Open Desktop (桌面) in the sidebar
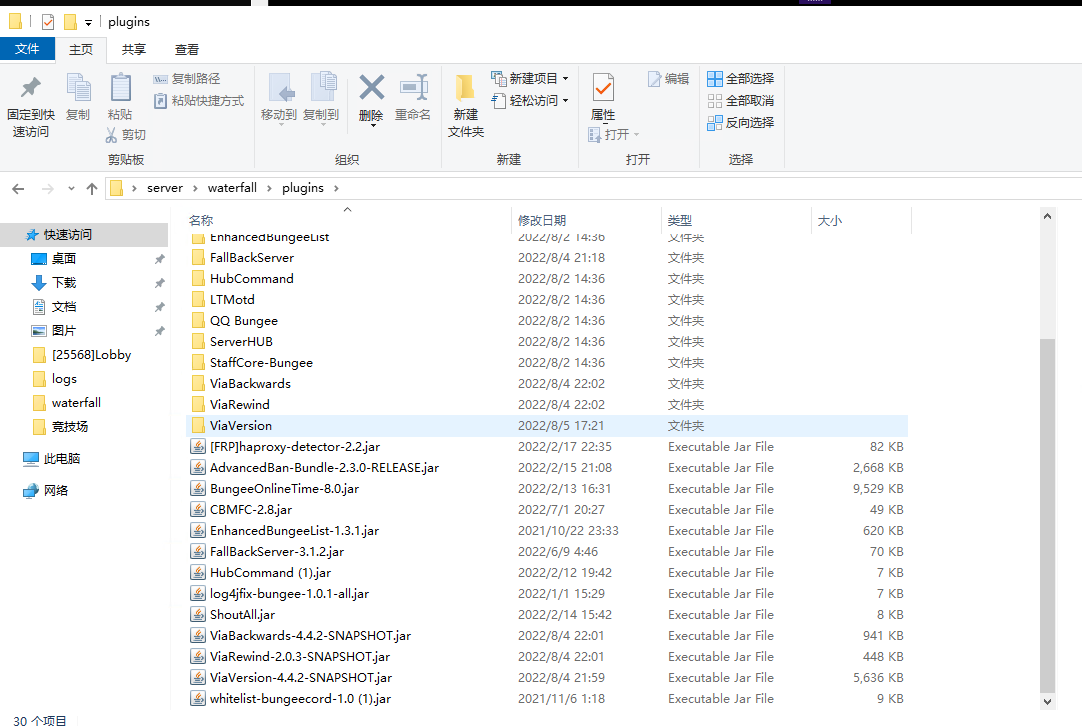Screen dimensions: 1082x726 pyautogui.click(x=63, y=259)
